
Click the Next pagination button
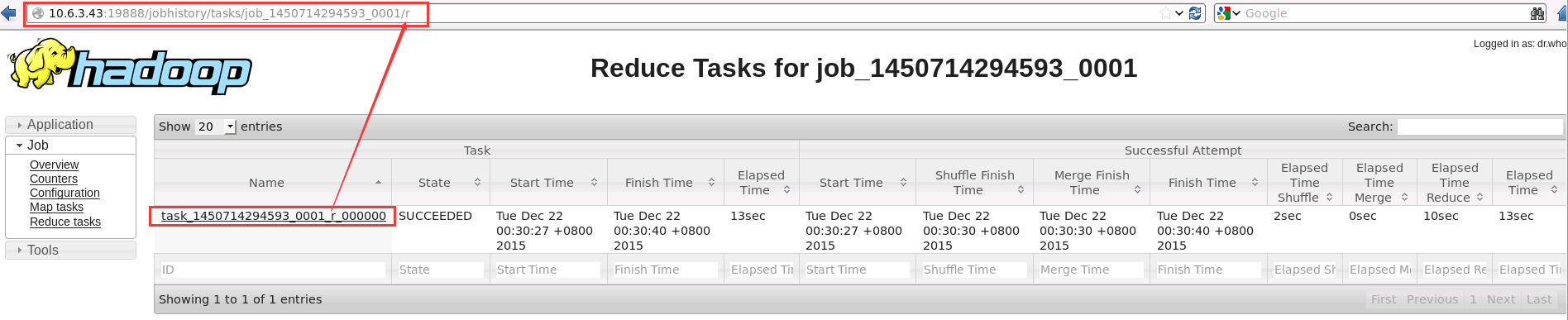tap(1500, 299)
